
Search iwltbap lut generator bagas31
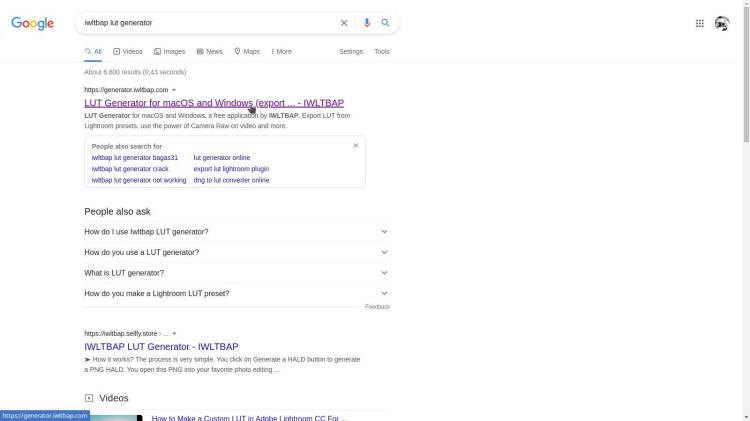point(135,157)
